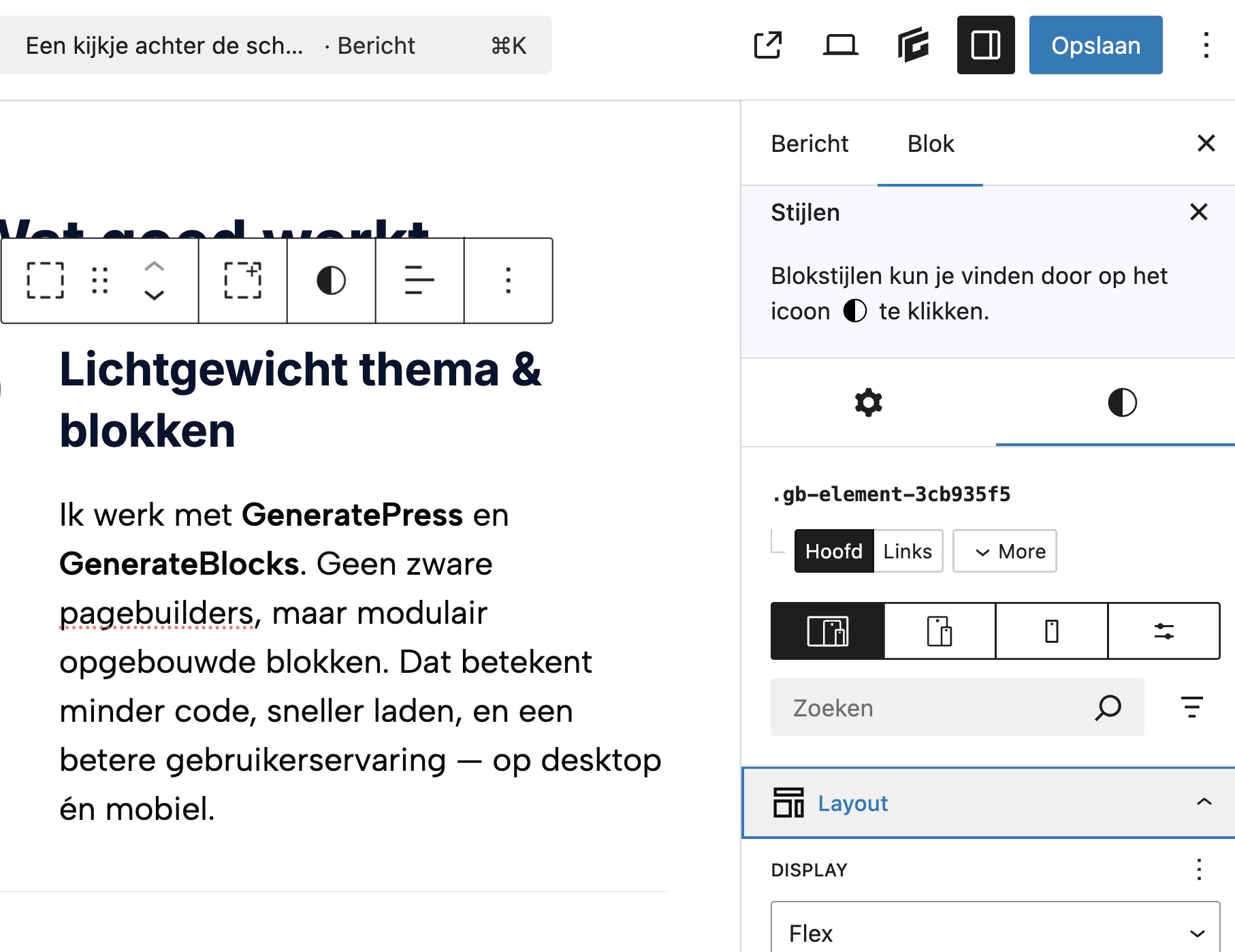
Task: Switch responsive preview to mobile view
Action: click(x=1048, y=631)
